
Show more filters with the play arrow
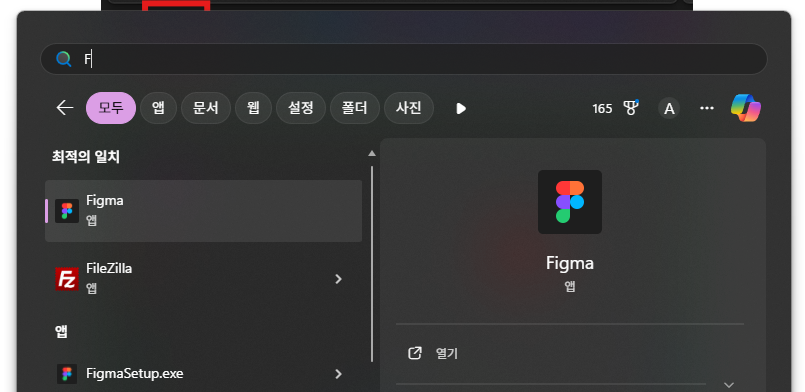(x=461, y=108)
